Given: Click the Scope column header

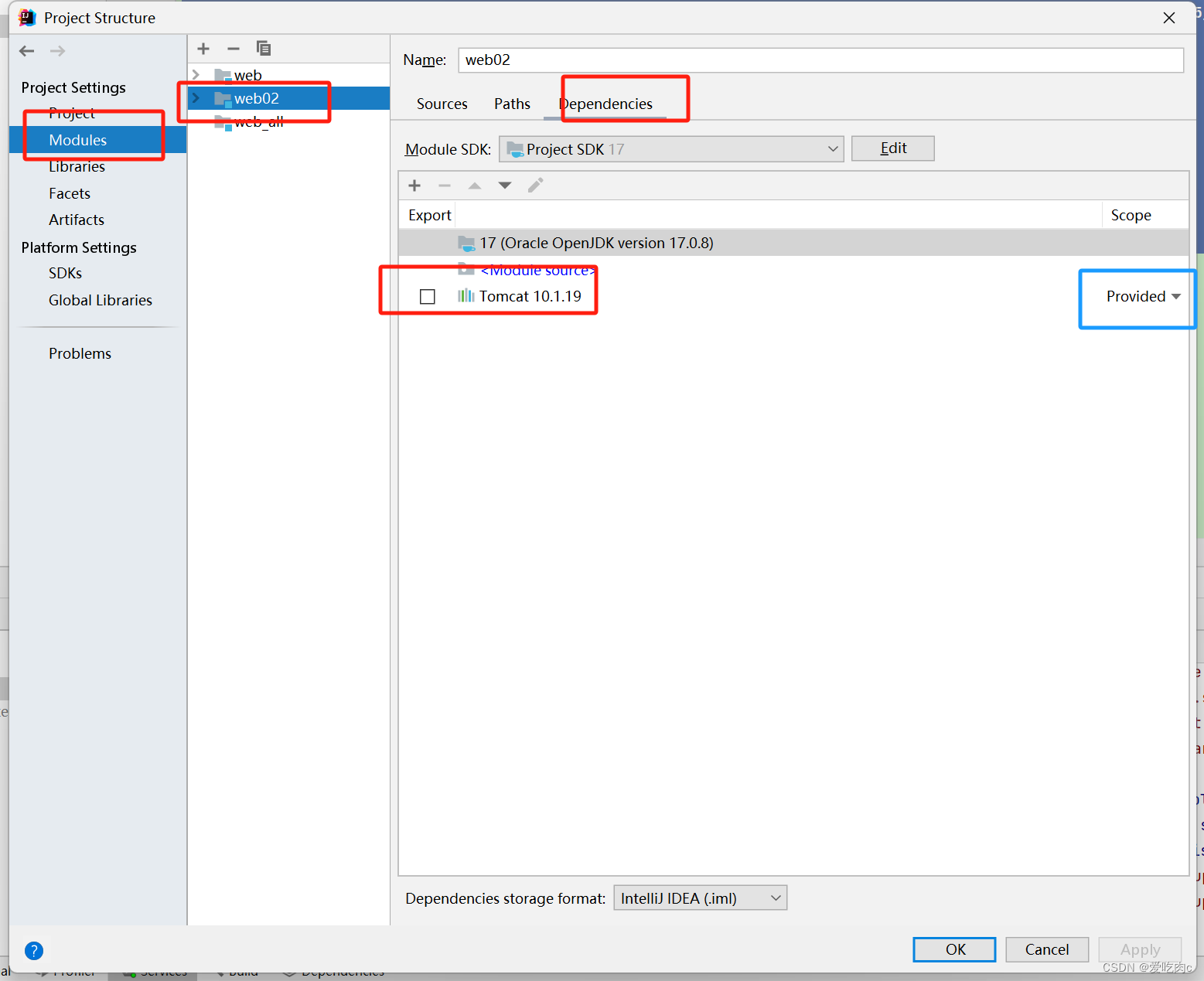Looking at the screenshot, I should pos(1131,216).
